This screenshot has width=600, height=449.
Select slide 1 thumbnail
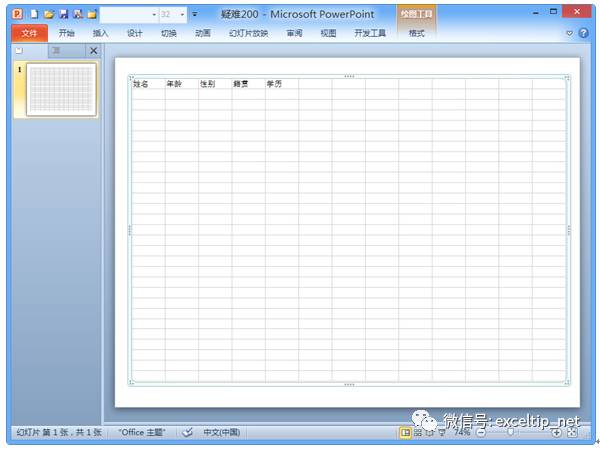coord(61,90)
